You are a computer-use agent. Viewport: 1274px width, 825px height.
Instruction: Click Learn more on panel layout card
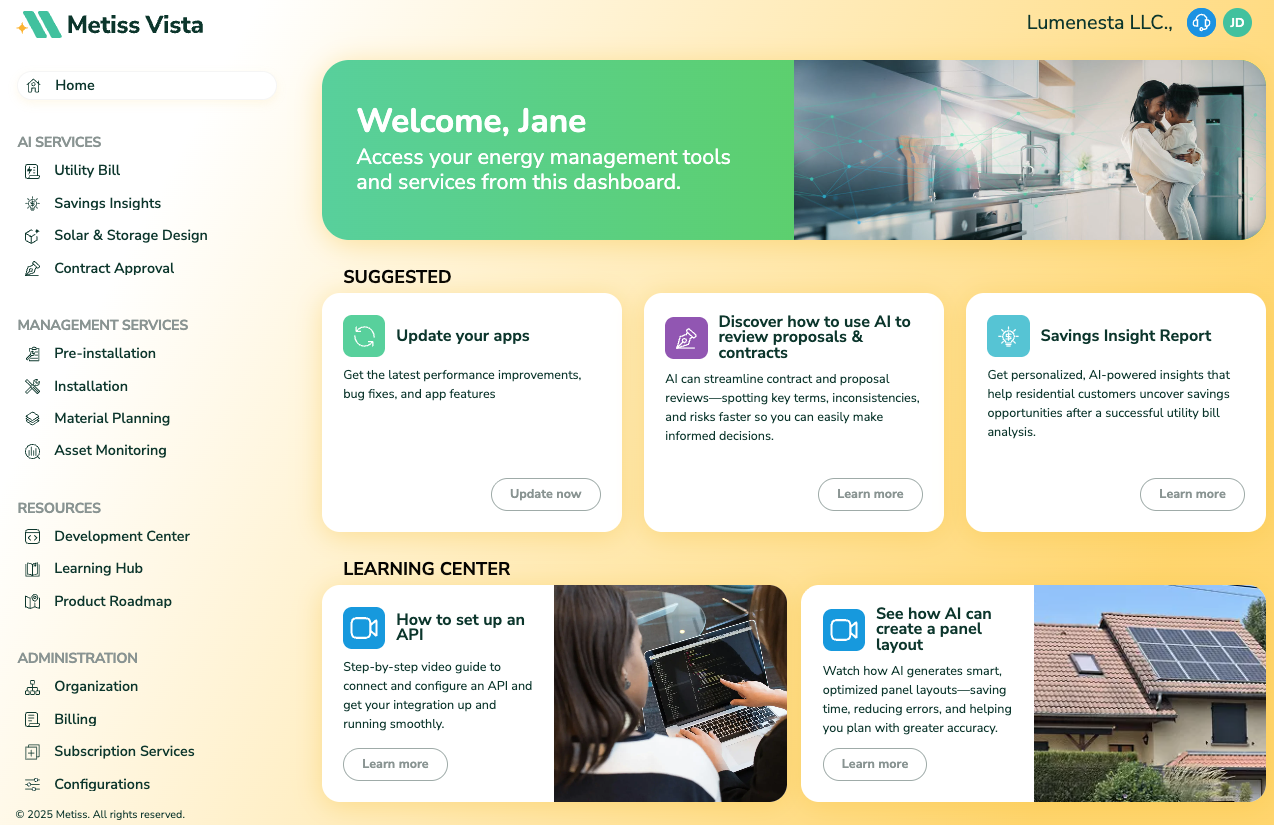tap(875, 764)
